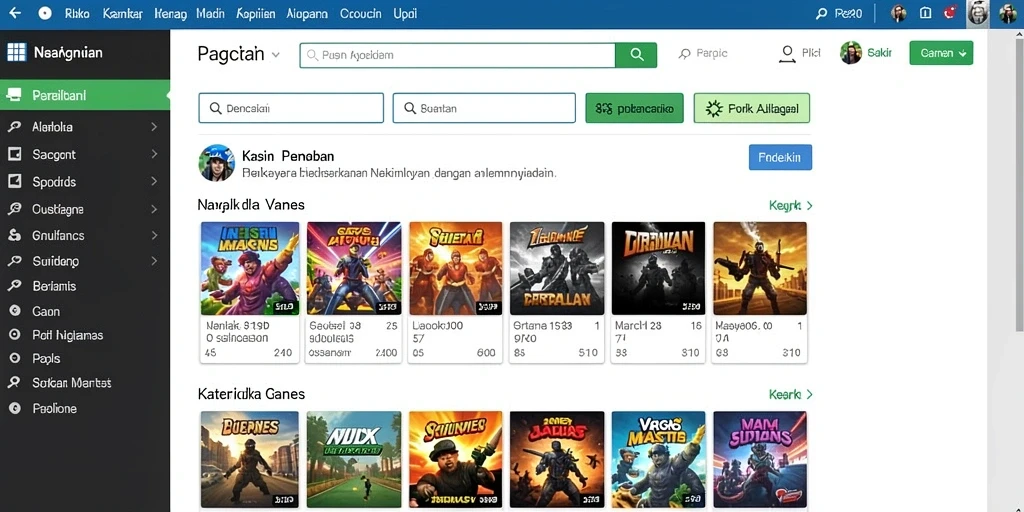This screenshot has width=1024, height=512.
Task: Click the Kasin Penoban avatar
Action: pos(216,163)
